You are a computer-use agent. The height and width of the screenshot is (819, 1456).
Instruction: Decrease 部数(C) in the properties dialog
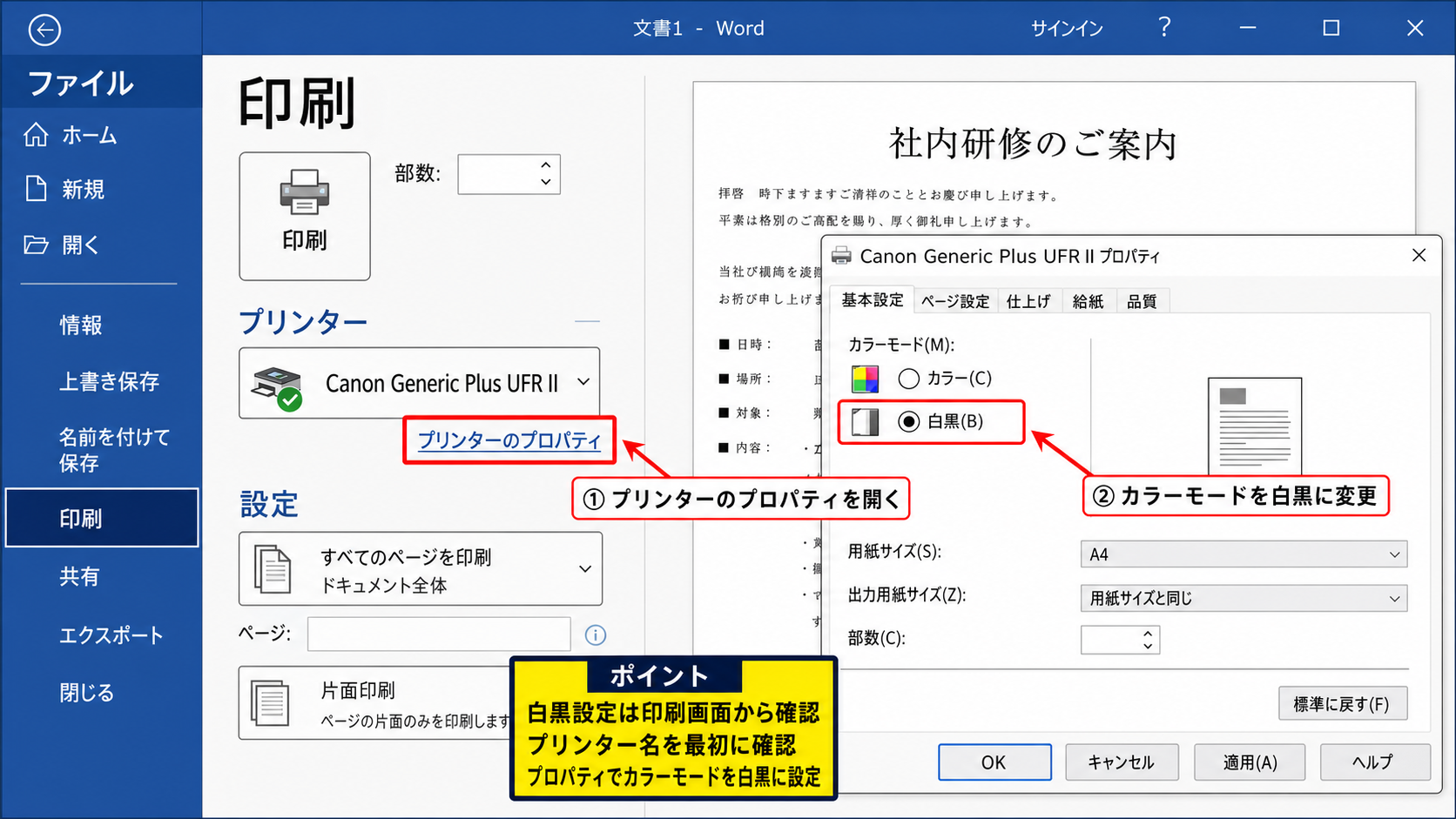click(1149, 646)
